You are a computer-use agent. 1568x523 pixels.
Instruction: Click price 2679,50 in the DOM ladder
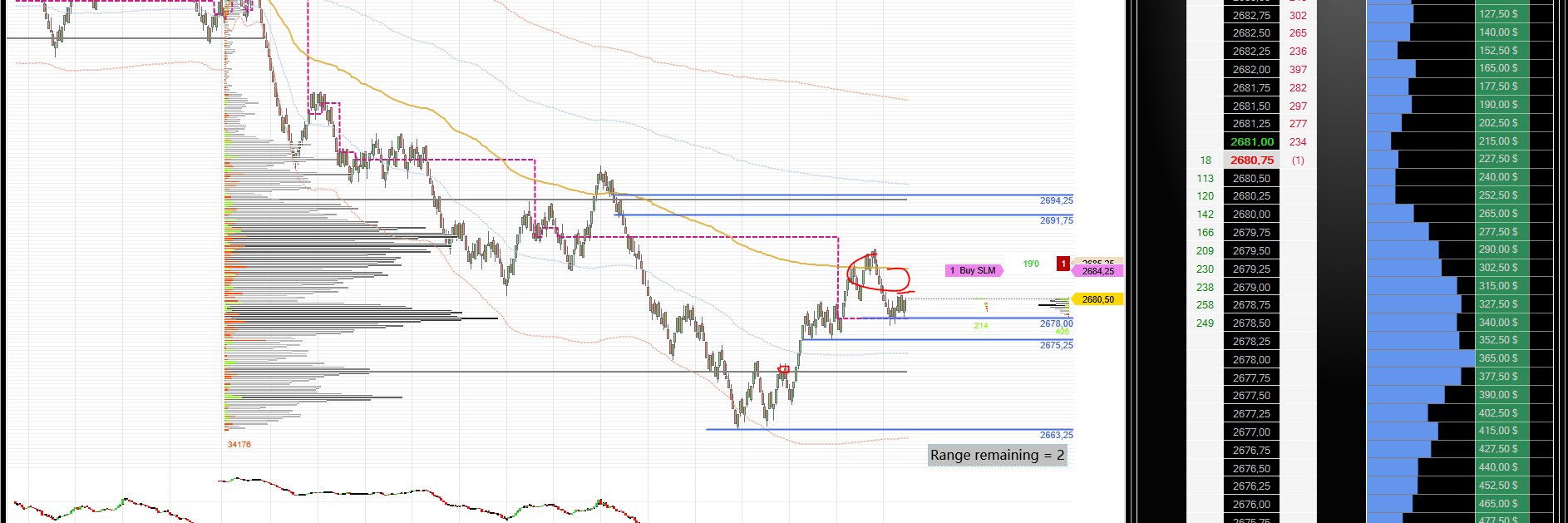tap(1251, 251)
